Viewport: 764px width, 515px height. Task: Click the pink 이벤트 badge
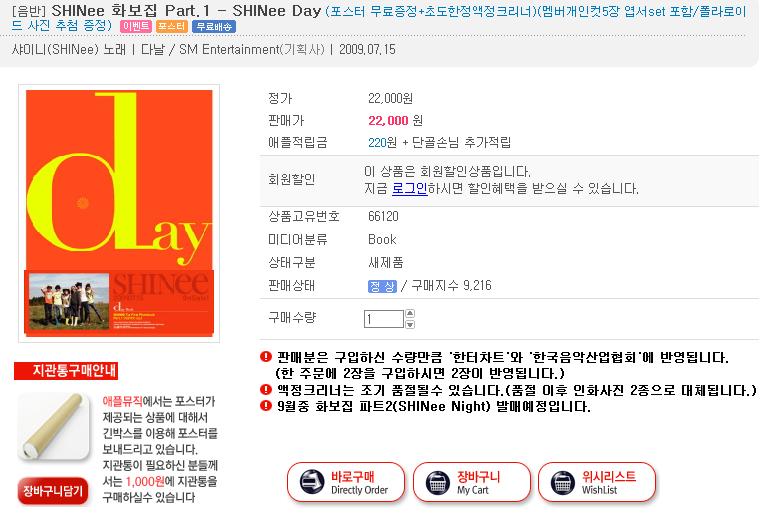pos(135,26)
